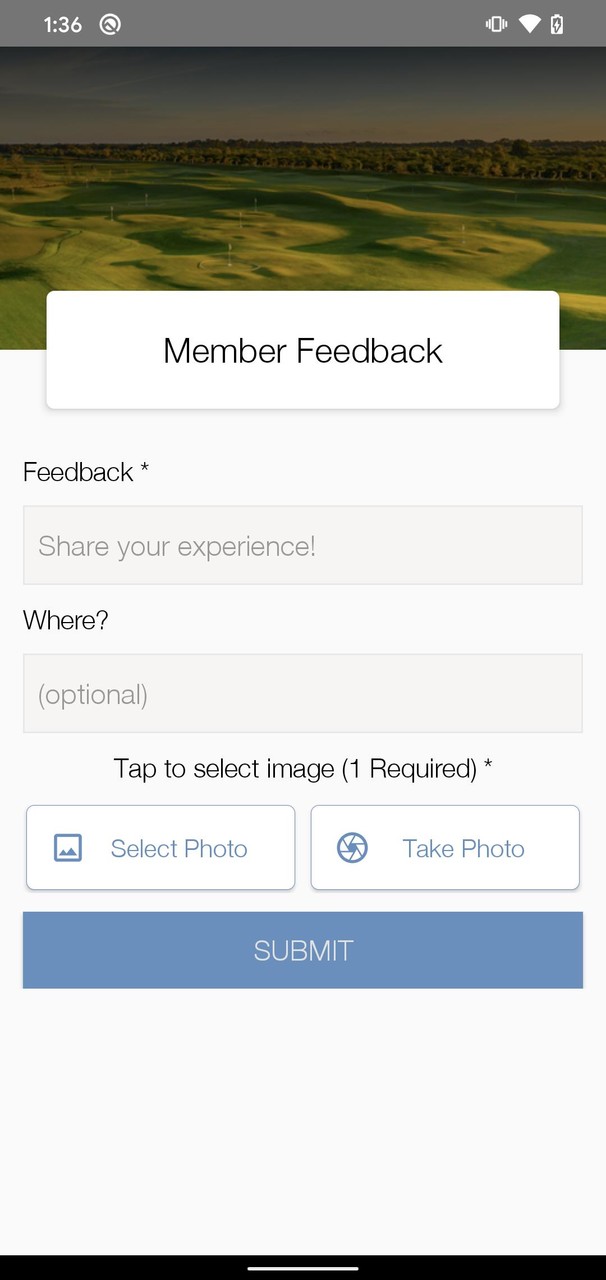Click the optional Where? text field
The height and width of the screenshot is (1280, 606).
(x=303, y=693)
